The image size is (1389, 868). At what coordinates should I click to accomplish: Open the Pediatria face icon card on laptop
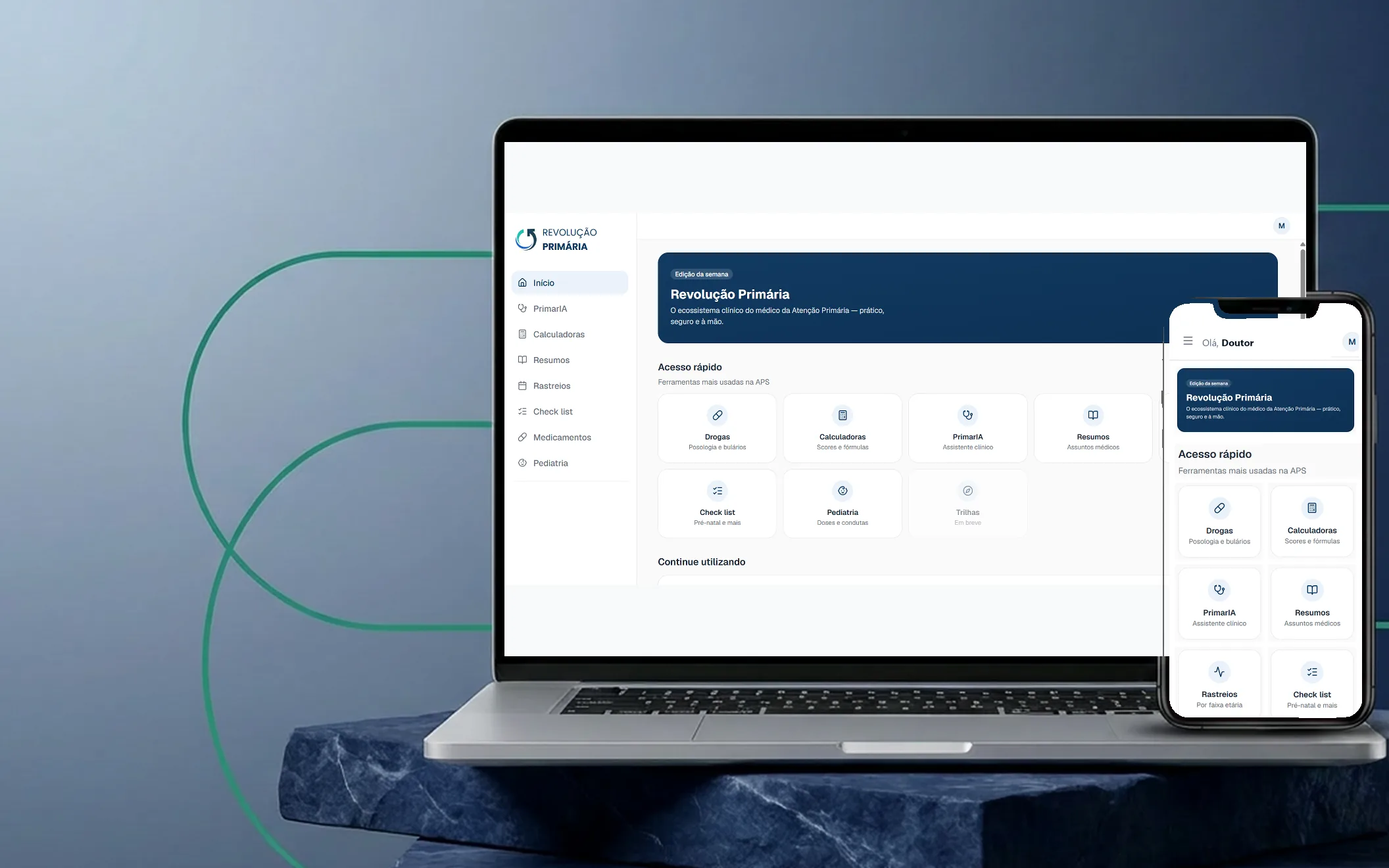point(842,504)
